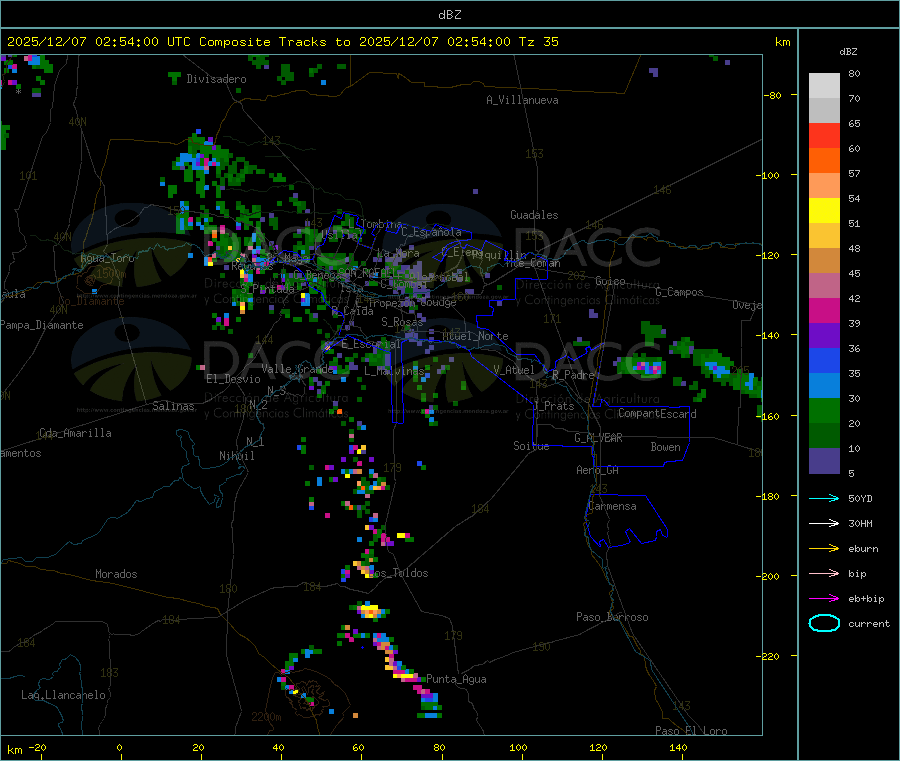This screenshot has width=900, height=761.
Task: Click the timestamp header 'Composite Tracks' line
Action: pyautogui.click(x=282, y=42)
